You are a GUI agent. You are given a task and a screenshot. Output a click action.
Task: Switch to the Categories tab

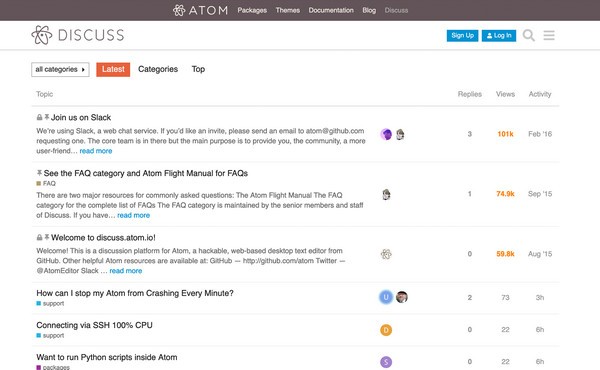coord(158,69)
